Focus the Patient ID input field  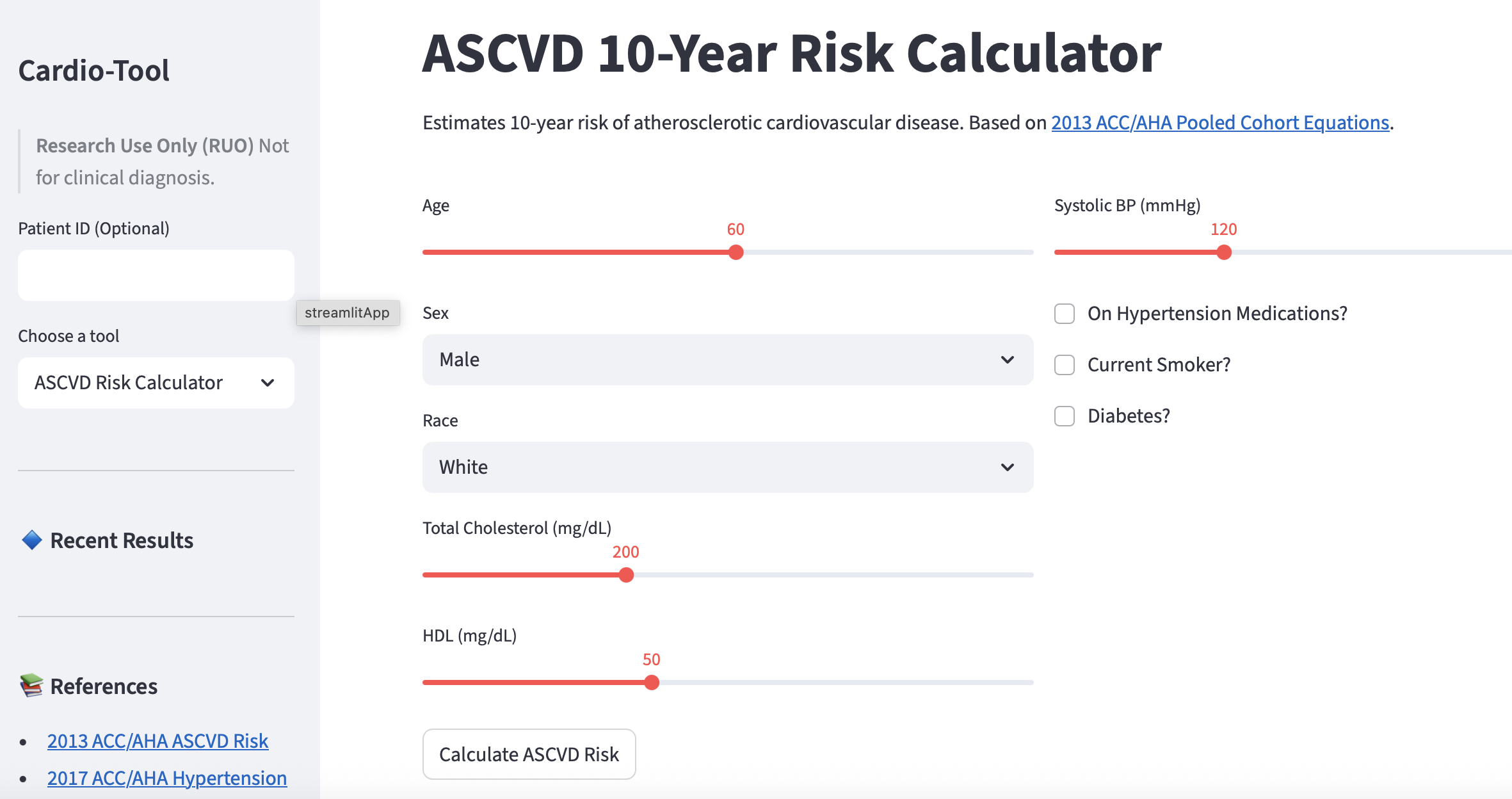point(156,275)
